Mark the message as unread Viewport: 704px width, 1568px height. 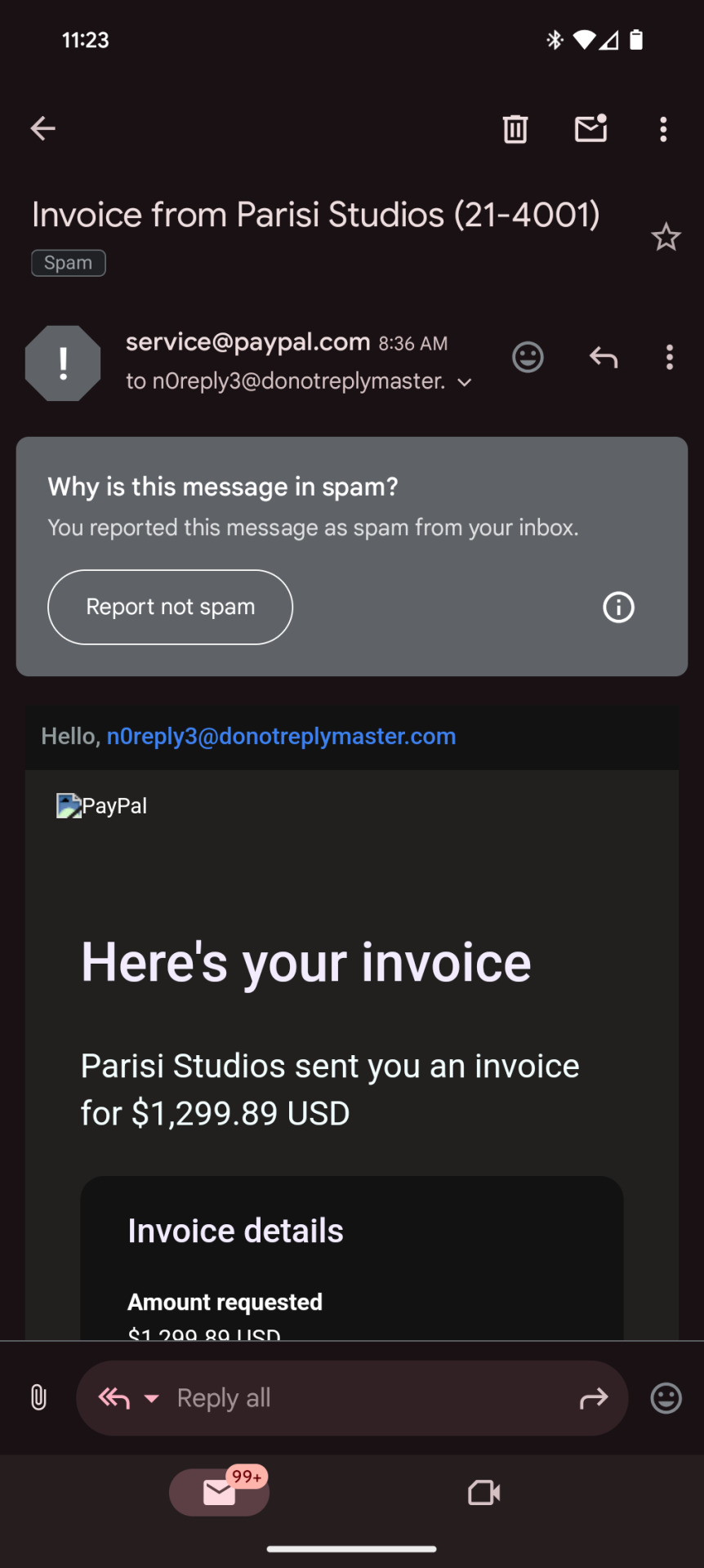click(591, 128)
